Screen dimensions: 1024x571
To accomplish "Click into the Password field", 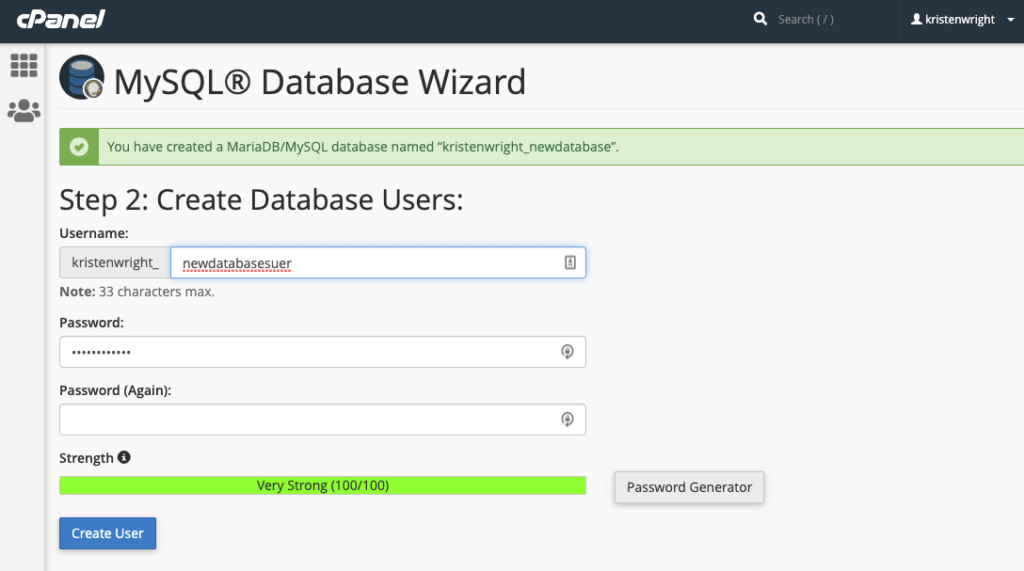I will coord(323,352).
